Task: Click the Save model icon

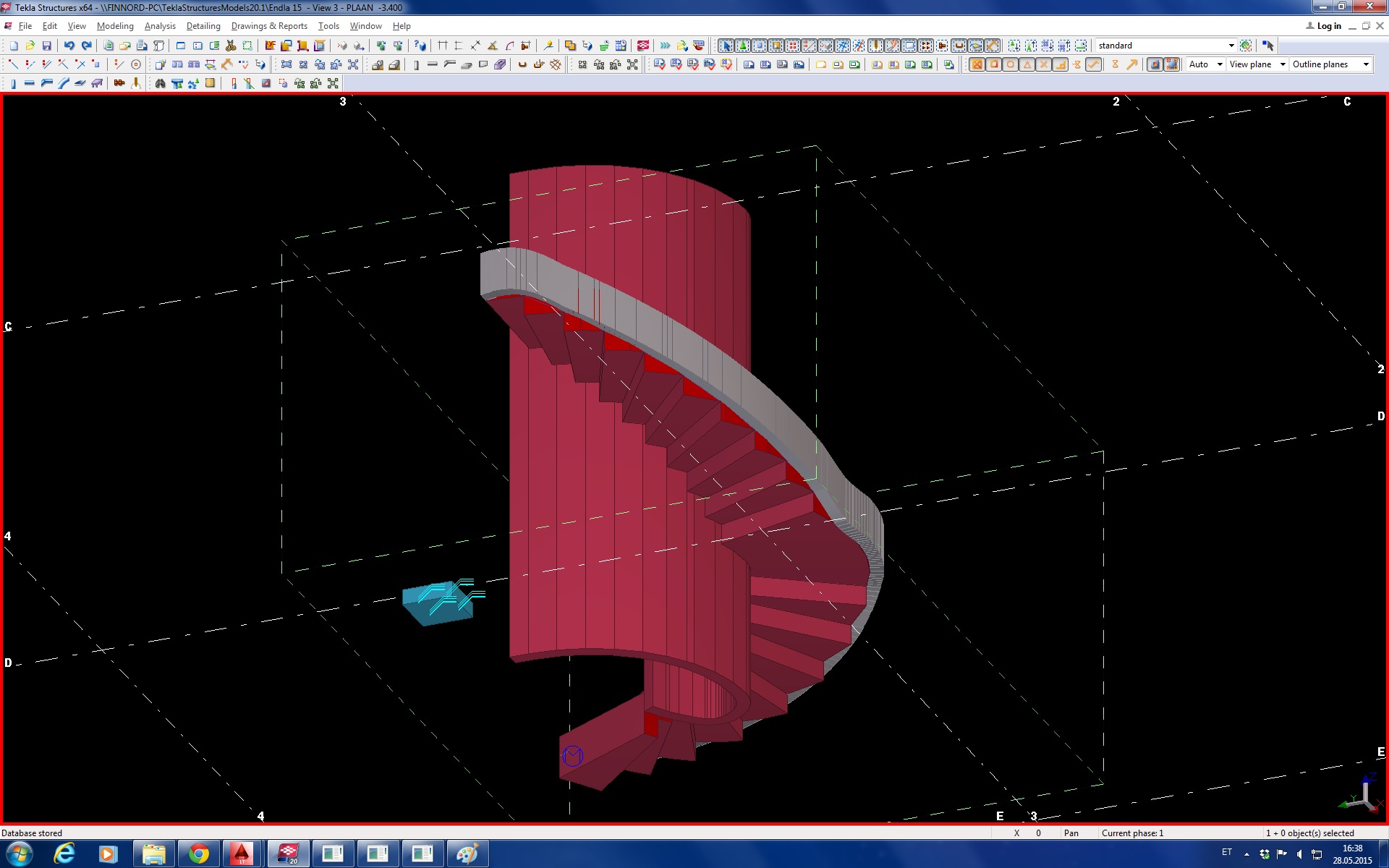Action: 47,46
